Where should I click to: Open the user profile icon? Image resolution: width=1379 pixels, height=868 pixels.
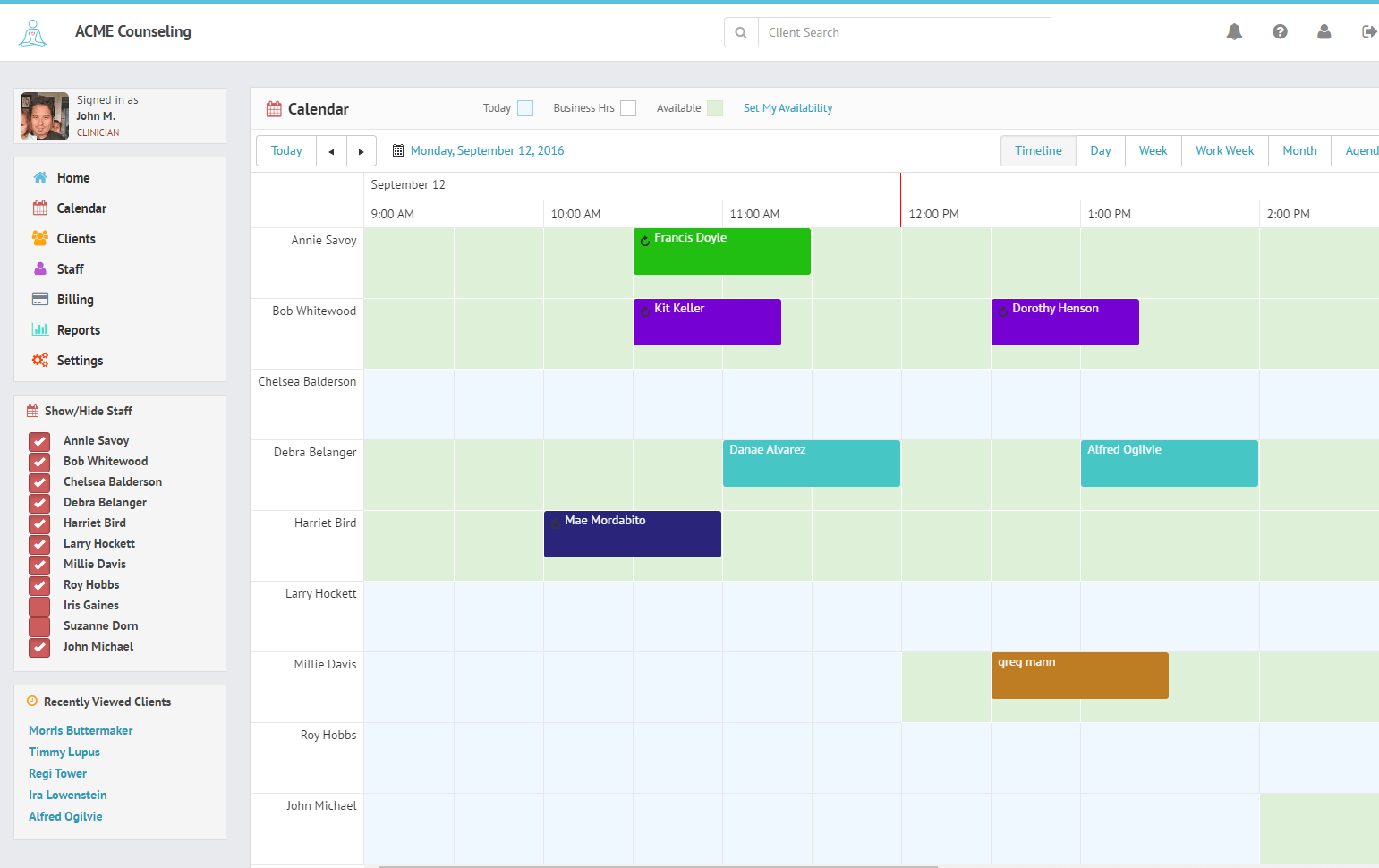coord(1324,31)
